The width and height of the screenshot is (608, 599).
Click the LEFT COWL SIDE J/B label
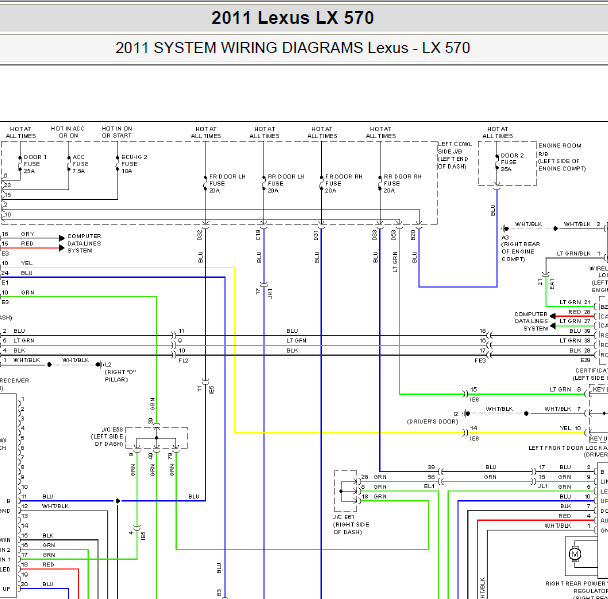click(455, 155)
